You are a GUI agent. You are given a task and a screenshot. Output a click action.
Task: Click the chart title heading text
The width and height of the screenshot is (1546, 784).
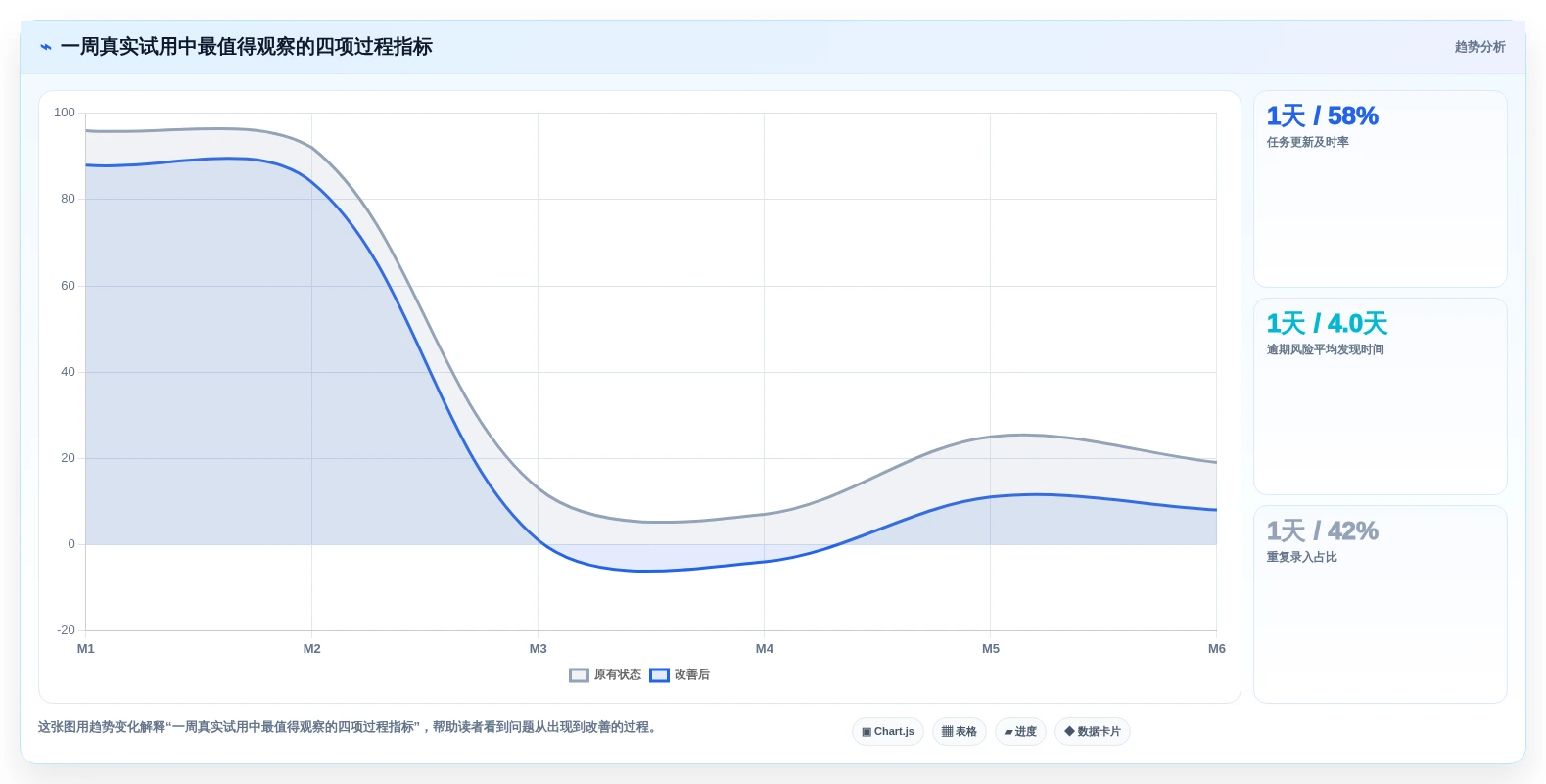tap(246, 47)
